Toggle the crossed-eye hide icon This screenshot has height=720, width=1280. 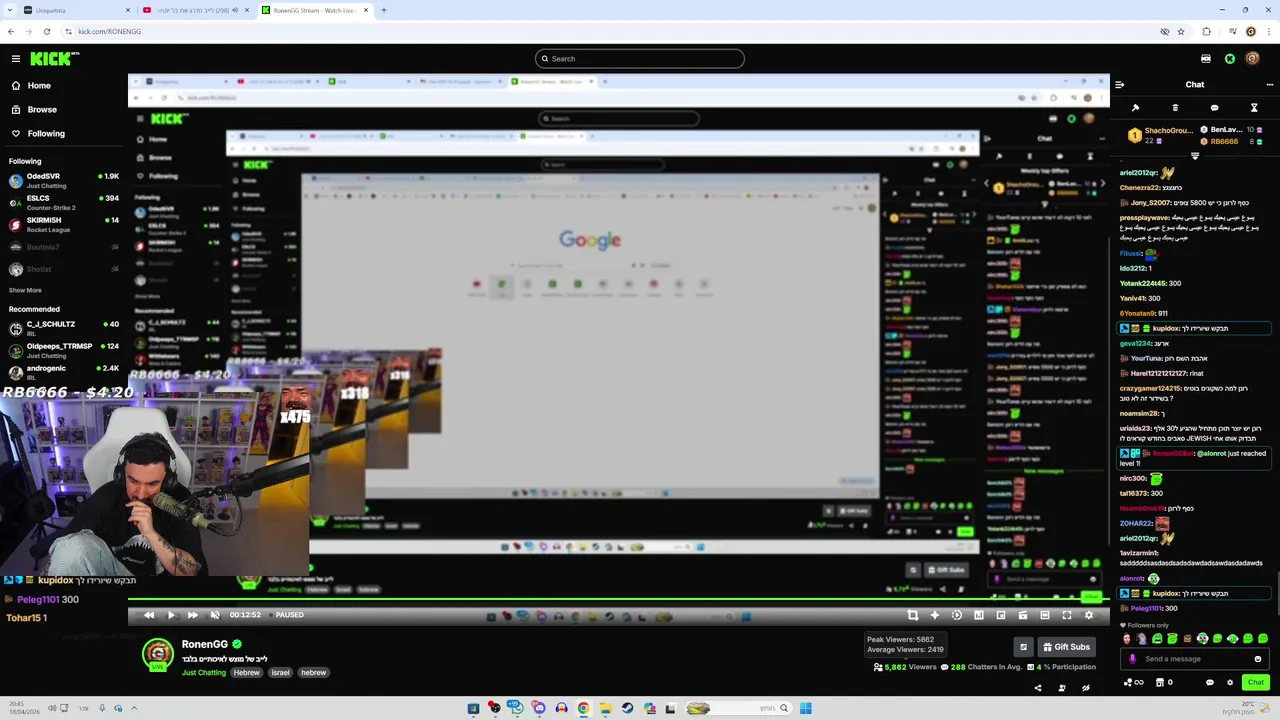(1086, 688)
